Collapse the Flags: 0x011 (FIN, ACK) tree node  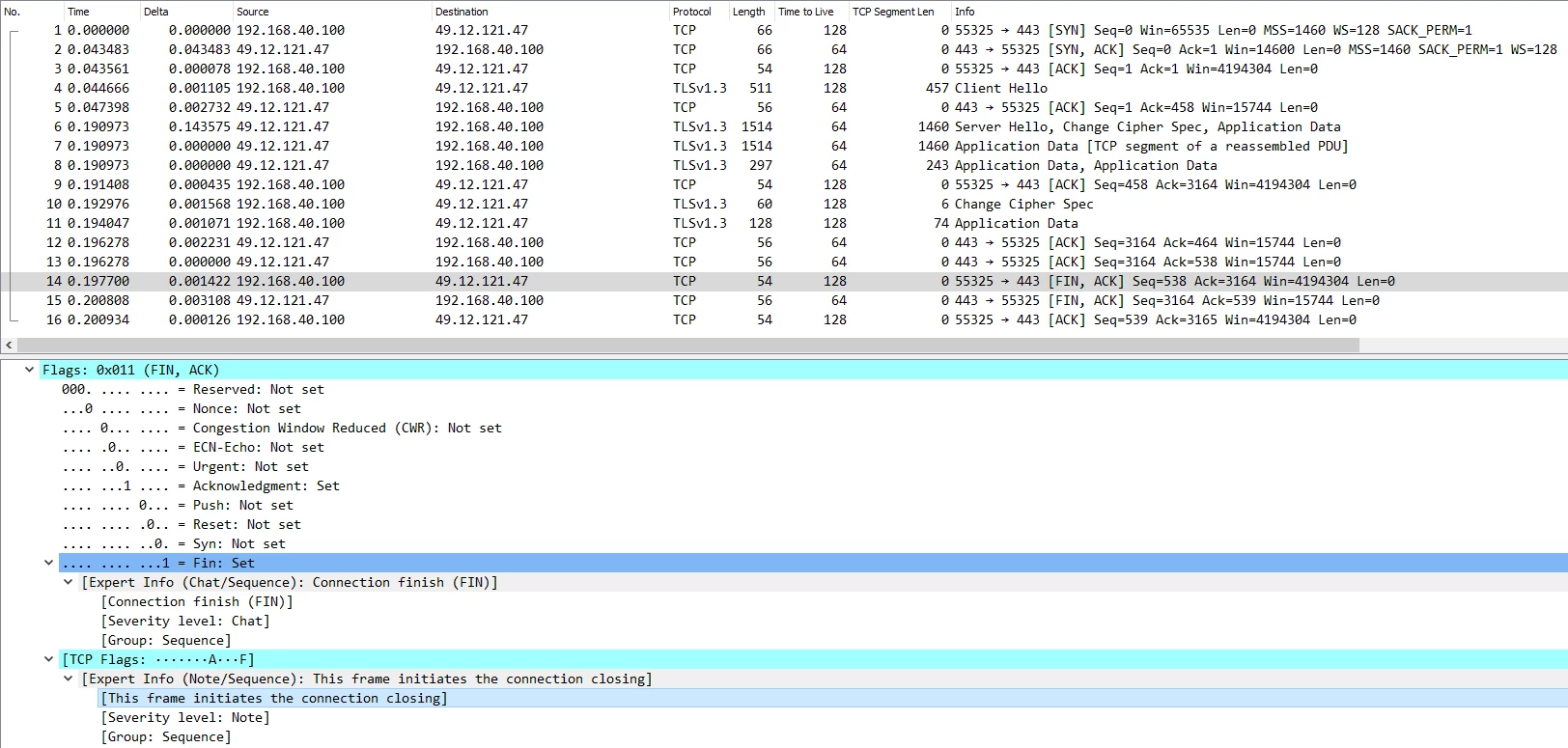click(x=29, y=370)
